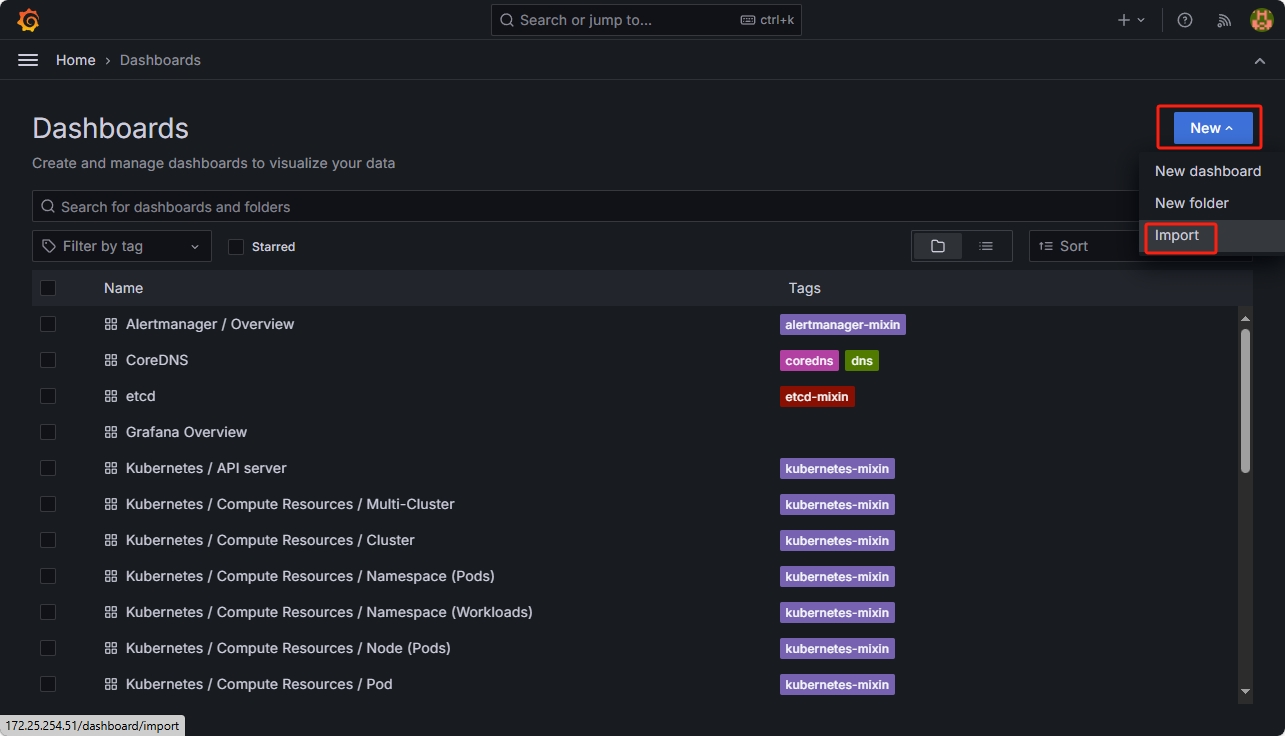Screen dimensions: 1285x736
Task: Open the user profile avatar
Action: (1261, 20)
